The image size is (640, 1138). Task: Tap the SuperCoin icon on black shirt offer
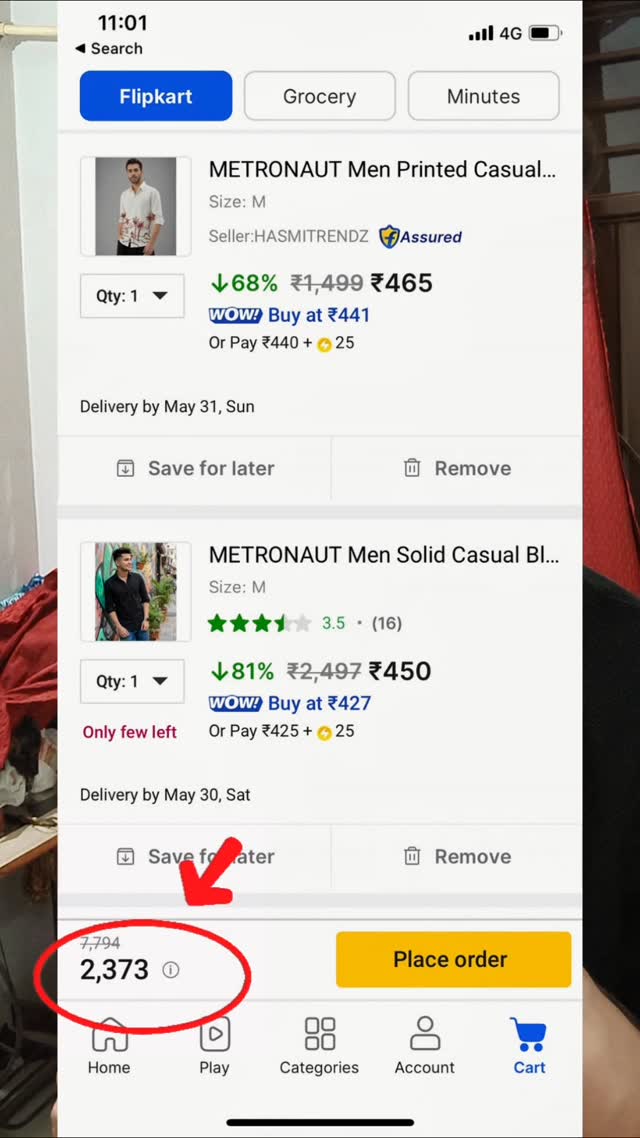(324, 732)
